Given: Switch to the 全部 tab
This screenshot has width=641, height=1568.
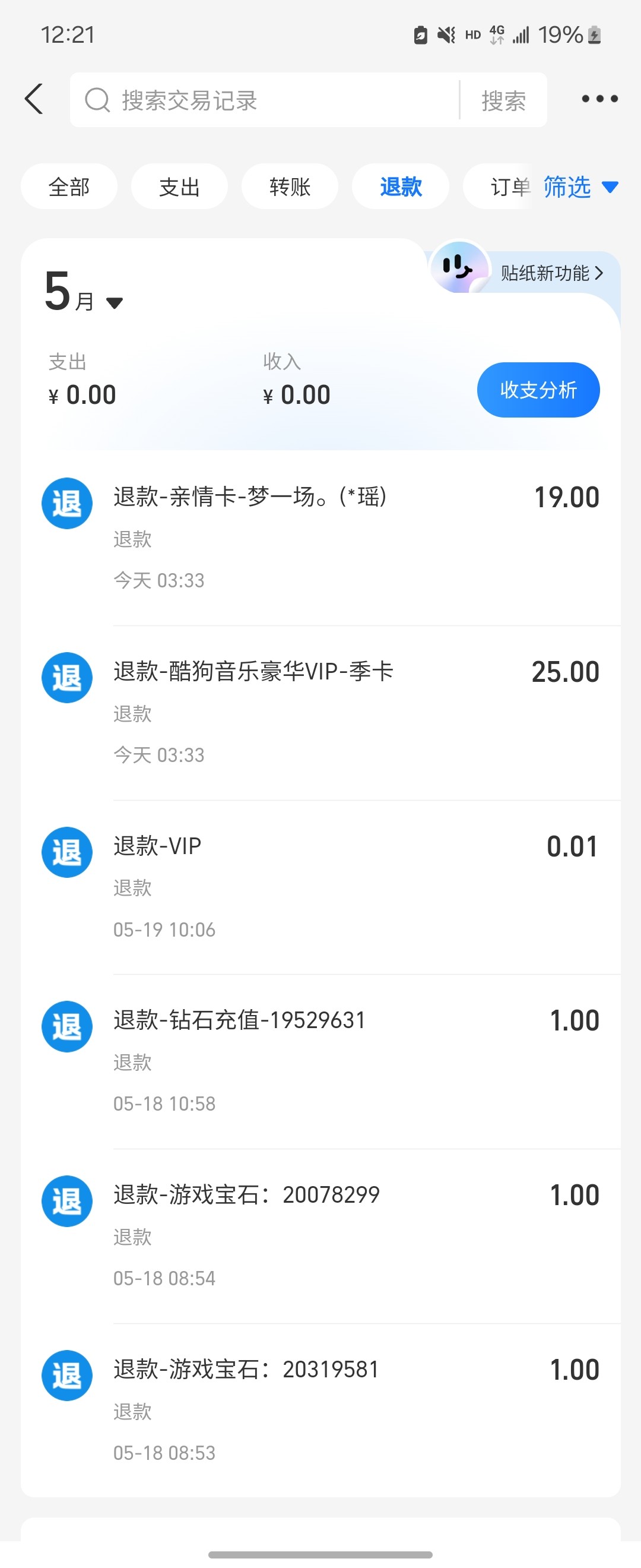Looking at the screenshot, I should pos(69,187).
